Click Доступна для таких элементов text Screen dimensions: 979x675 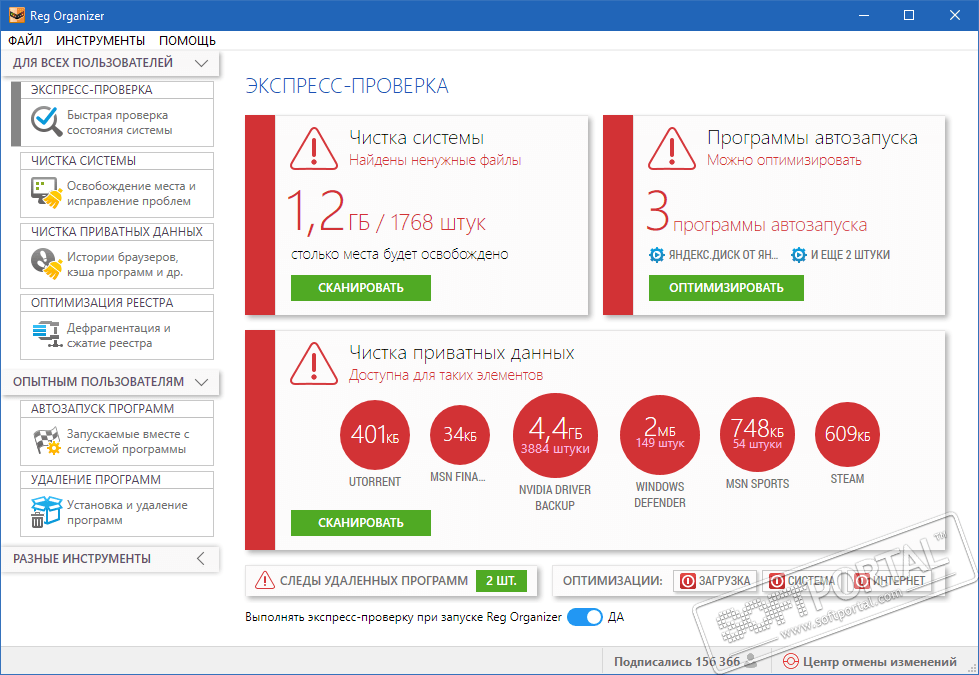(446, 375)
